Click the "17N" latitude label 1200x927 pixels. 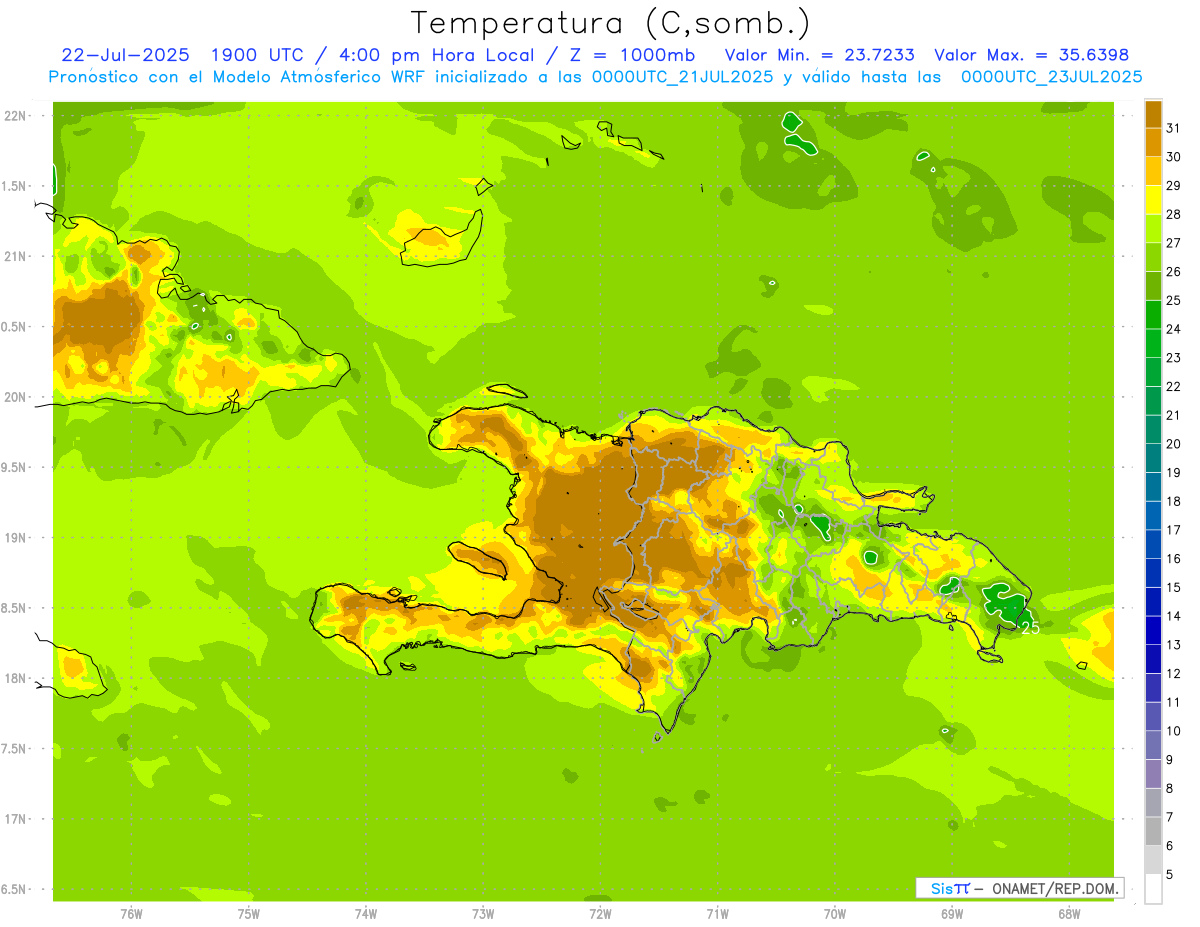(x=14, y=819)
